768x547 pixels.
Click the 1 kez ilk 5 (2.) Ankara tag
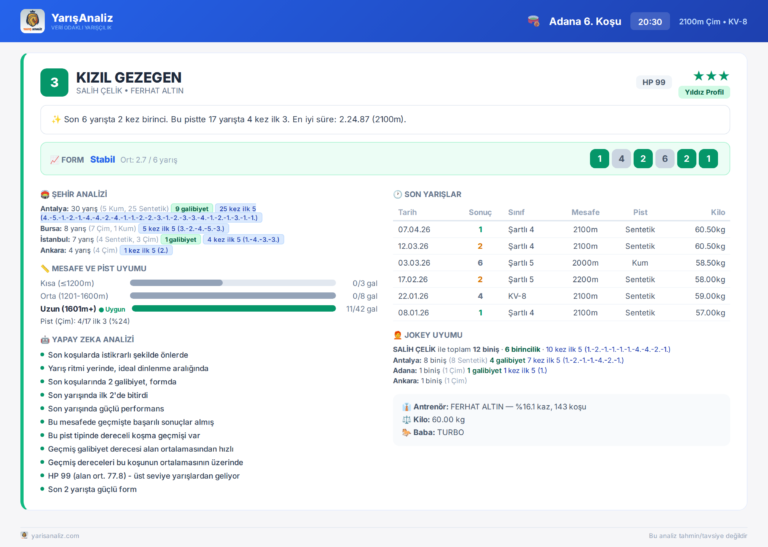tap(146, 250)
